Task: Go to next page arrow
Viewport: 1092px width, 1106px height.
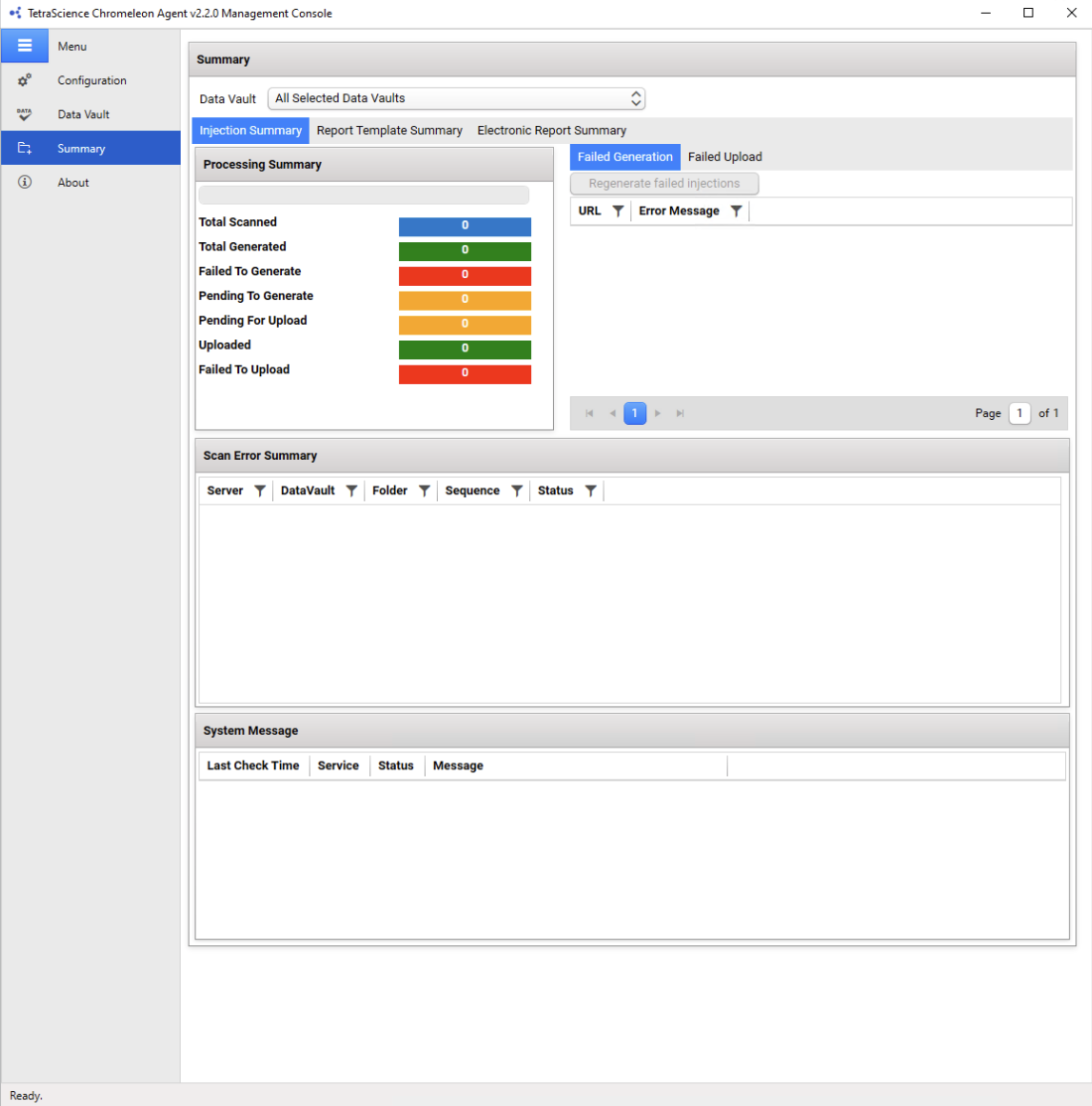Action: pos(657,413)
